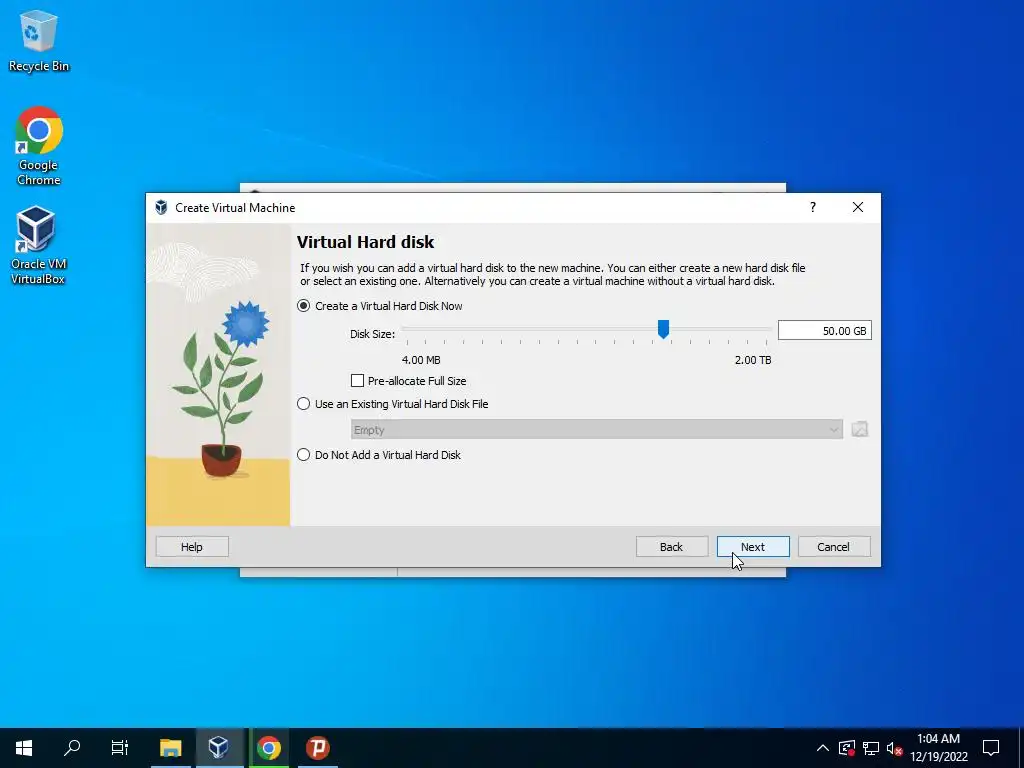Click the Create Virtual Machine title text
1024x768 pixels.
(x=235, y=208)
